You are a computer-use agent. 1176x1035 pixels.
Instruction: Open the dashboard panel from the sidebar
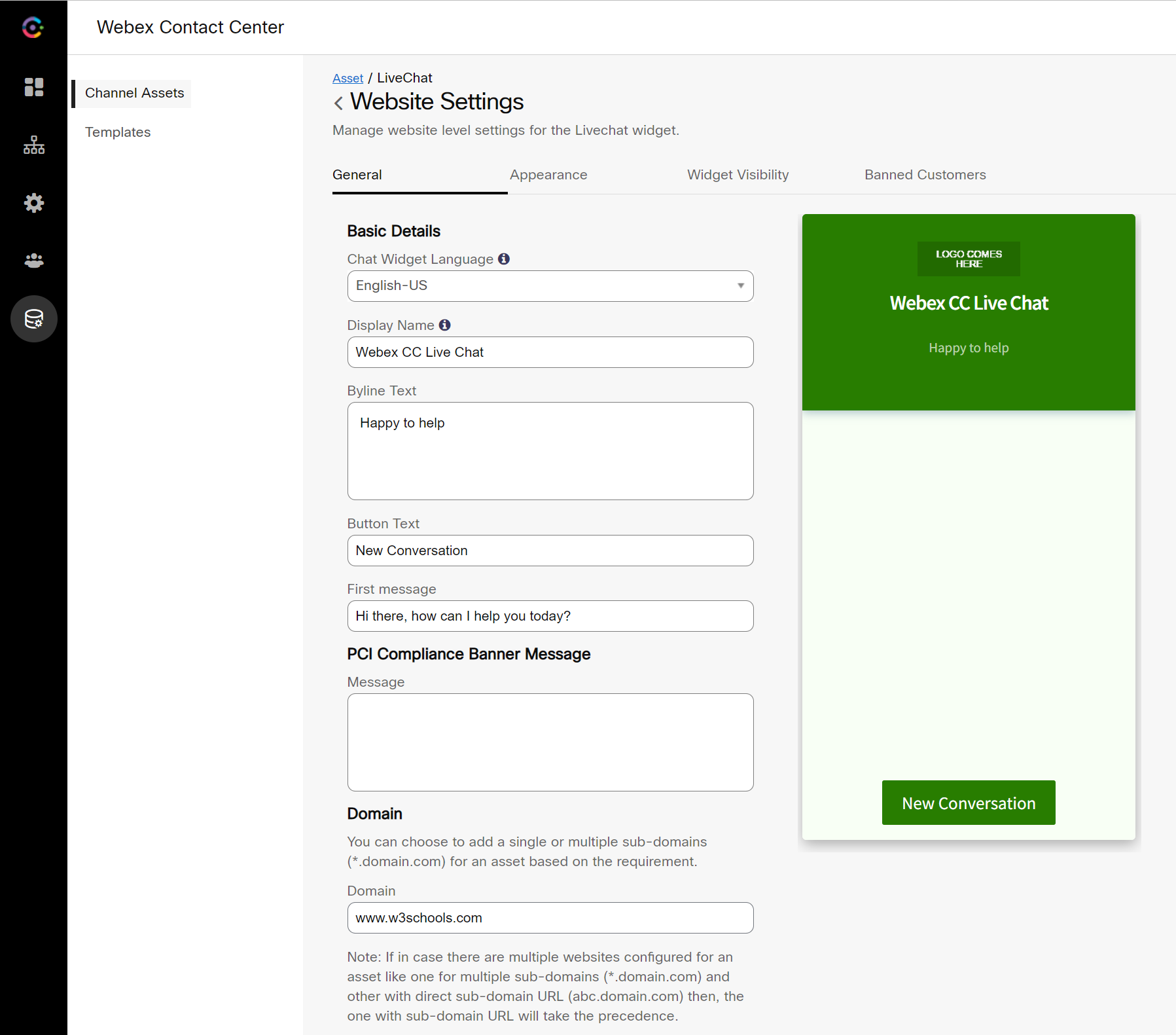click(33, 87)
